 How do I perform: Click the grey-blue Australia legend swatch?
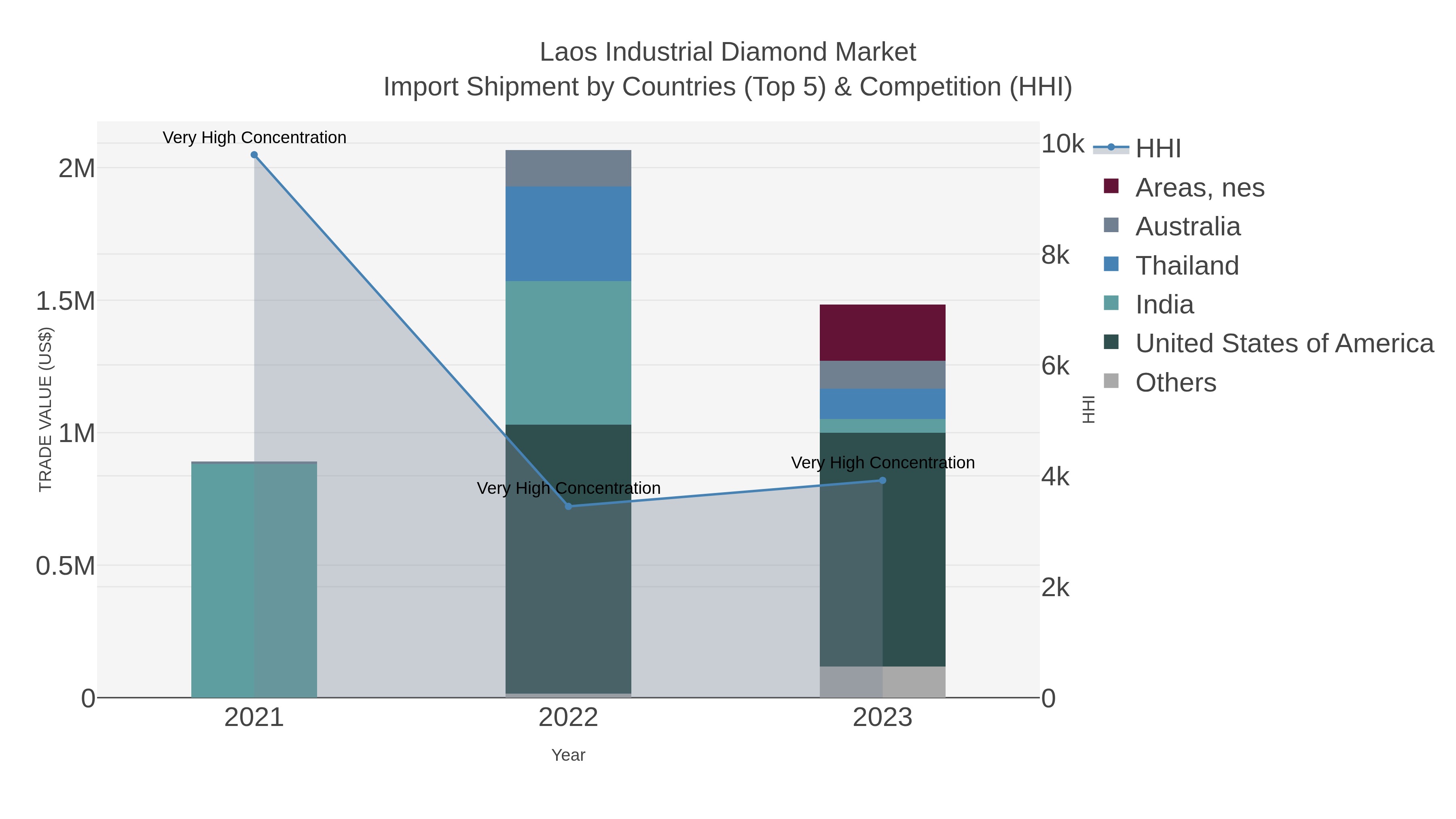tap(1111, 225)
